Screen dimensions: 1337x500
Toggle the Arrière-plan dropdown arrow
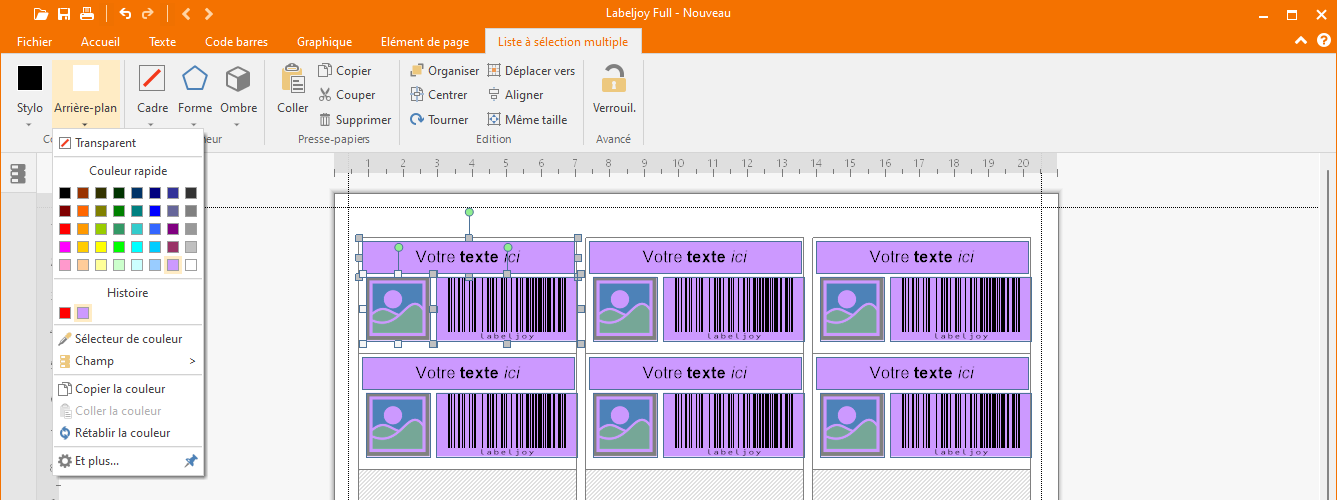pyautogui.click(x=85, y=125)
